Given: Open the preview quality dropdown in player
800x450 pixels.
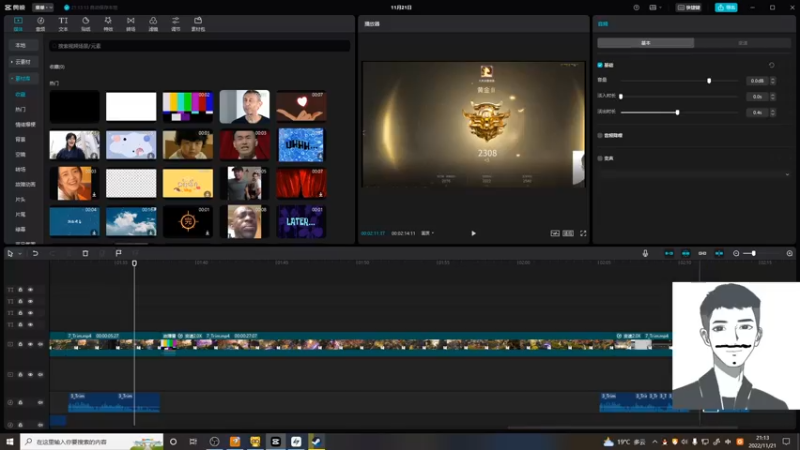Looking at the screenshot, I should (x=428, y=233).
